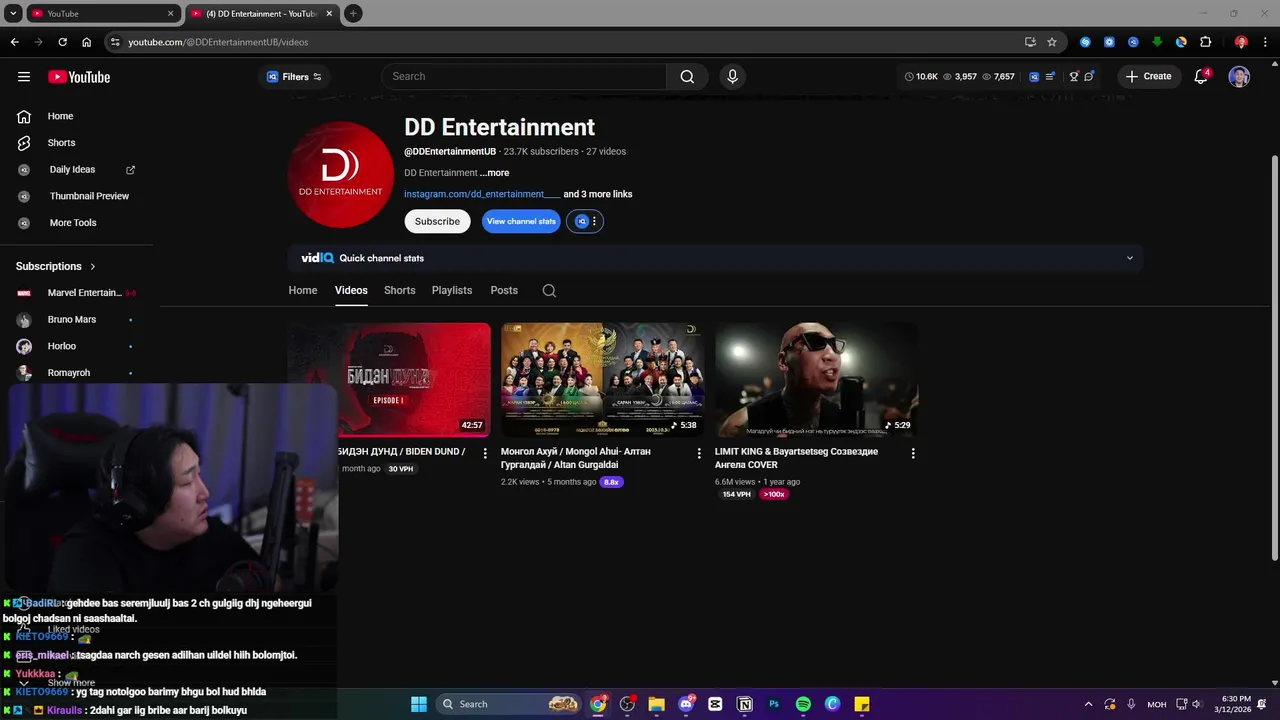
Task: Switch to the Shorts channel tab
Action: point(399,290)
